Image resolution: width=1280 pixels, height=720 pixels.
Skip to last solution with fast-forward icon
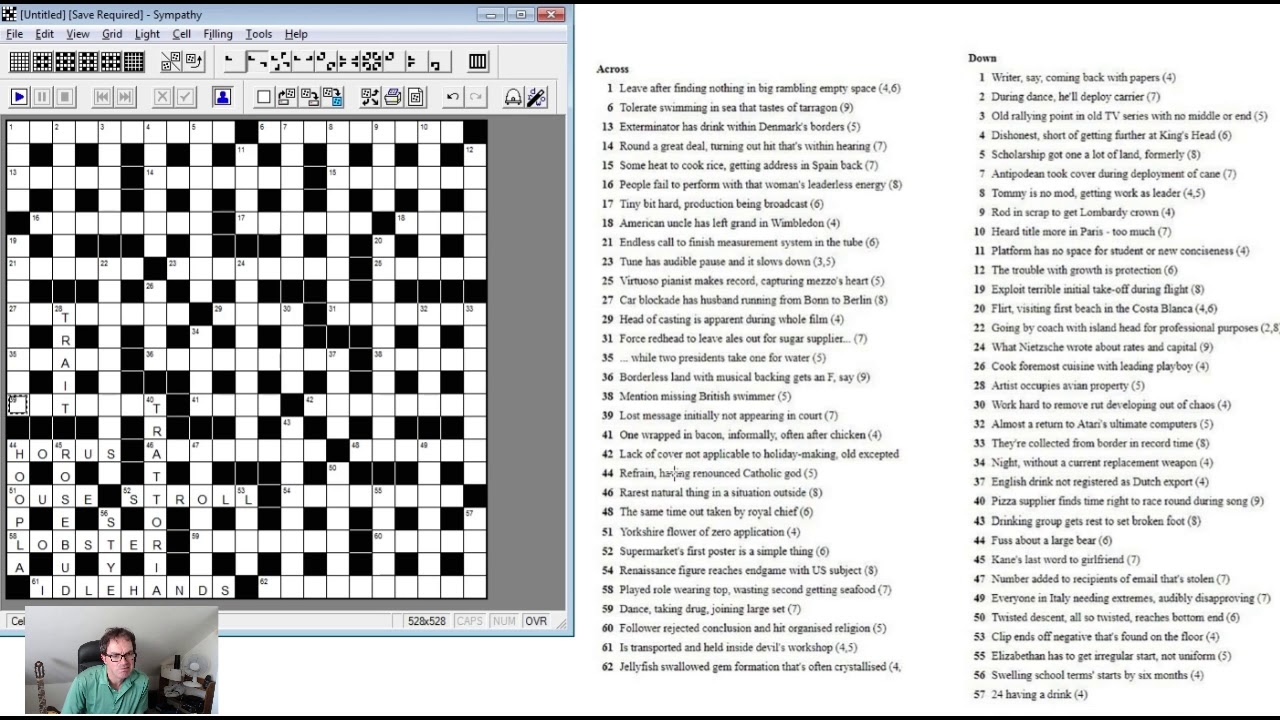[126, 96]
